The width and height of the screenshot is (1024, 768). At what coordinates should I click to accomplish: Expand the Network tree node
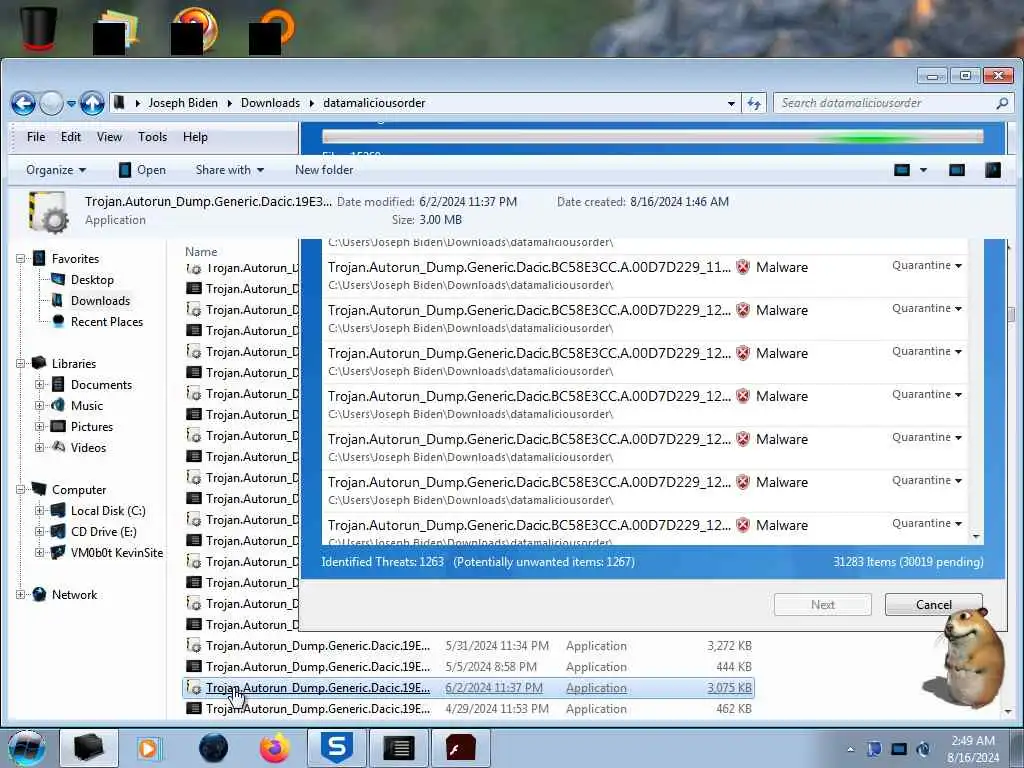pyautogui.click(x=20, y=595)
